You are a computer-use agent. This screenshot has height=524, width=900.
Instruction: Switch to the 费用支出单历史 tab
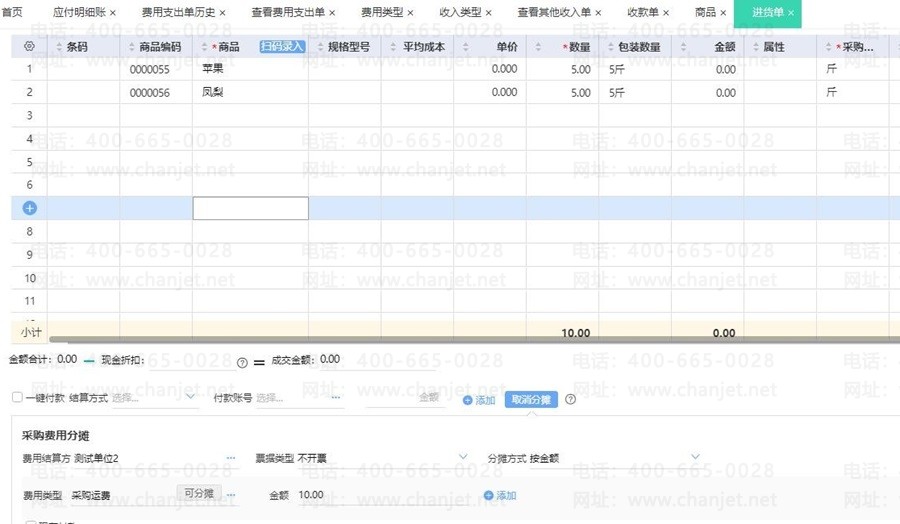tap(179, 12)
